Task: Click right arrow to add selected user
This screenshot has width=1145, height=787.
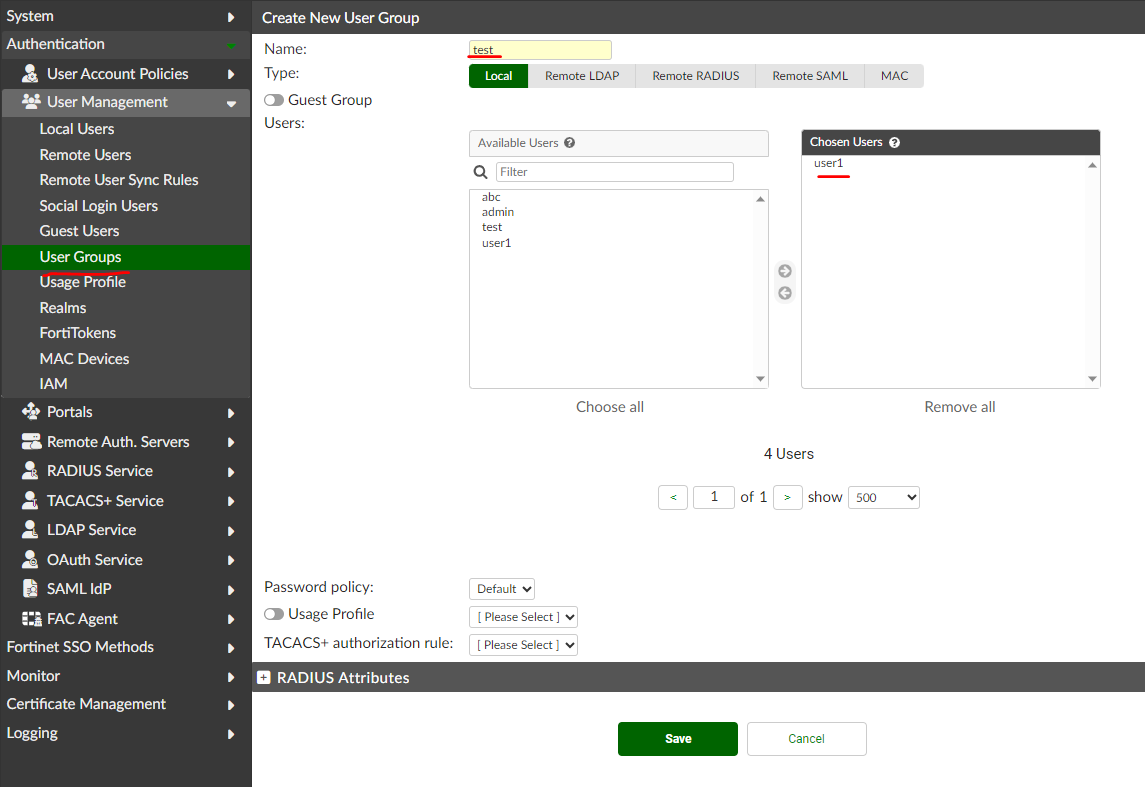Action: coord(785,271)
